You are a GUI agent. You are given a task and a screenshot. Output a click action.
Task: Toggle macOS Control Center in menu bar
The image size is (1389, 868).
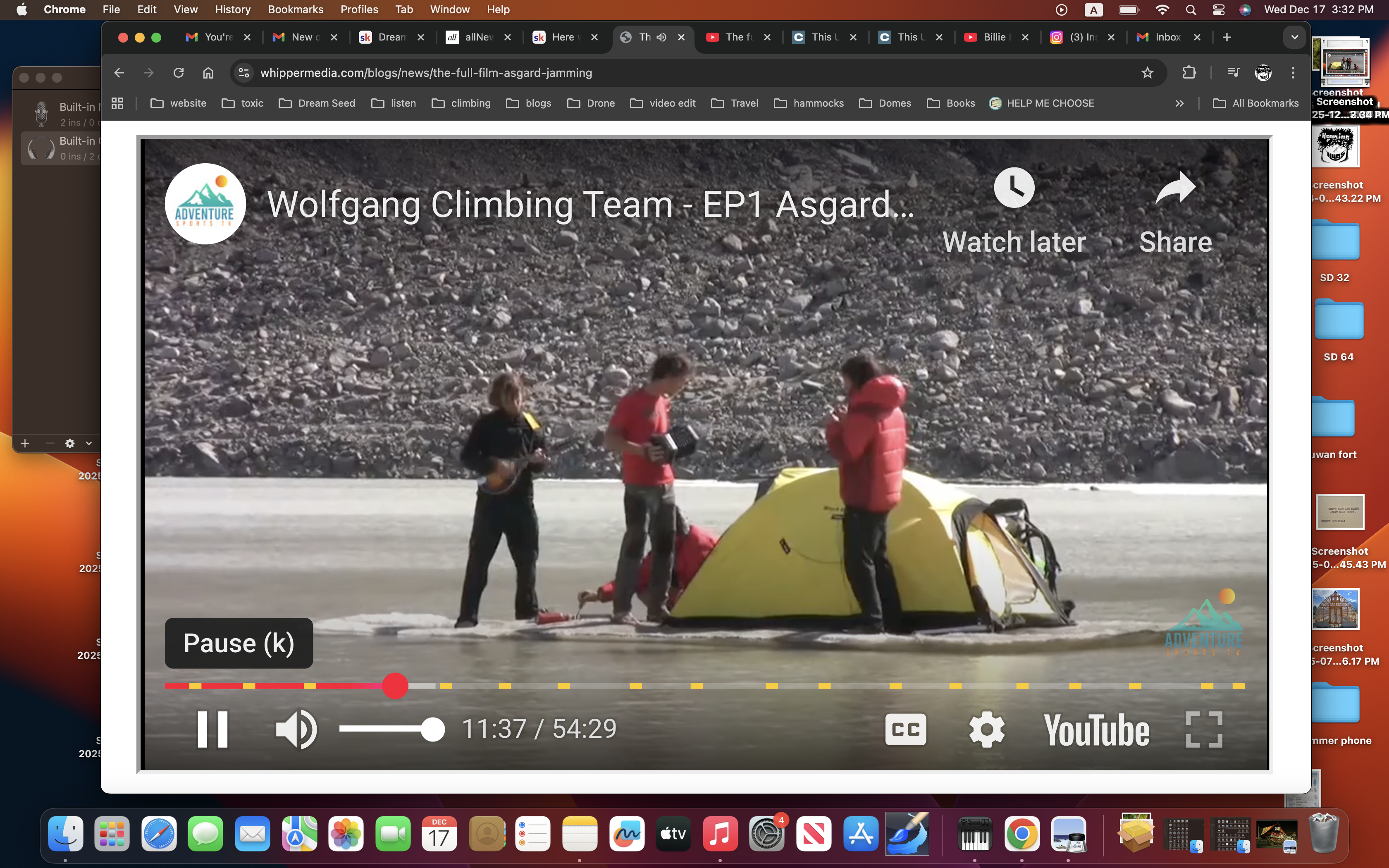[x=1218, y=10]
